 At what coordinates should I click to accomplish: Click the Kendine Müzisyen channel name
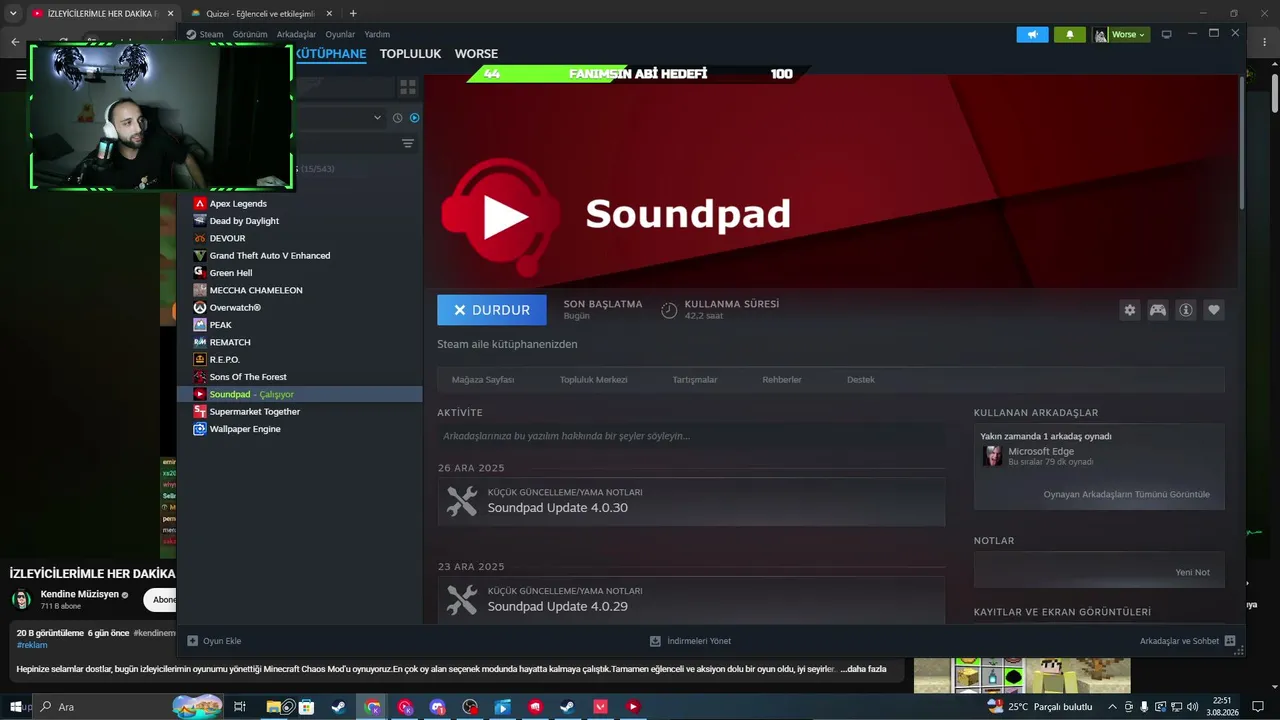point(79,594)
